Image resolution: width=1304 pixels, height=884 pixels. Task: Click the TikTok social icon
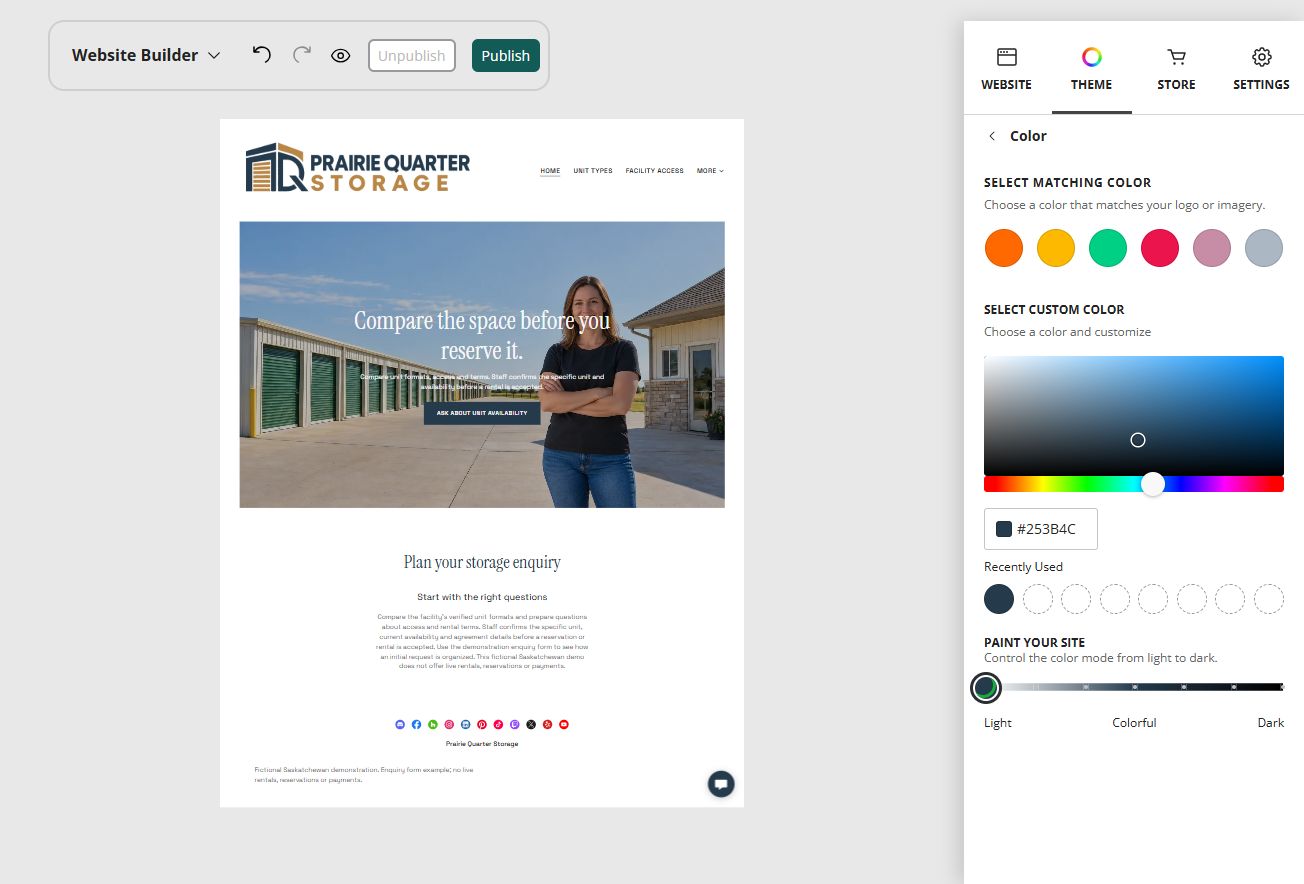tap(498, 724)
